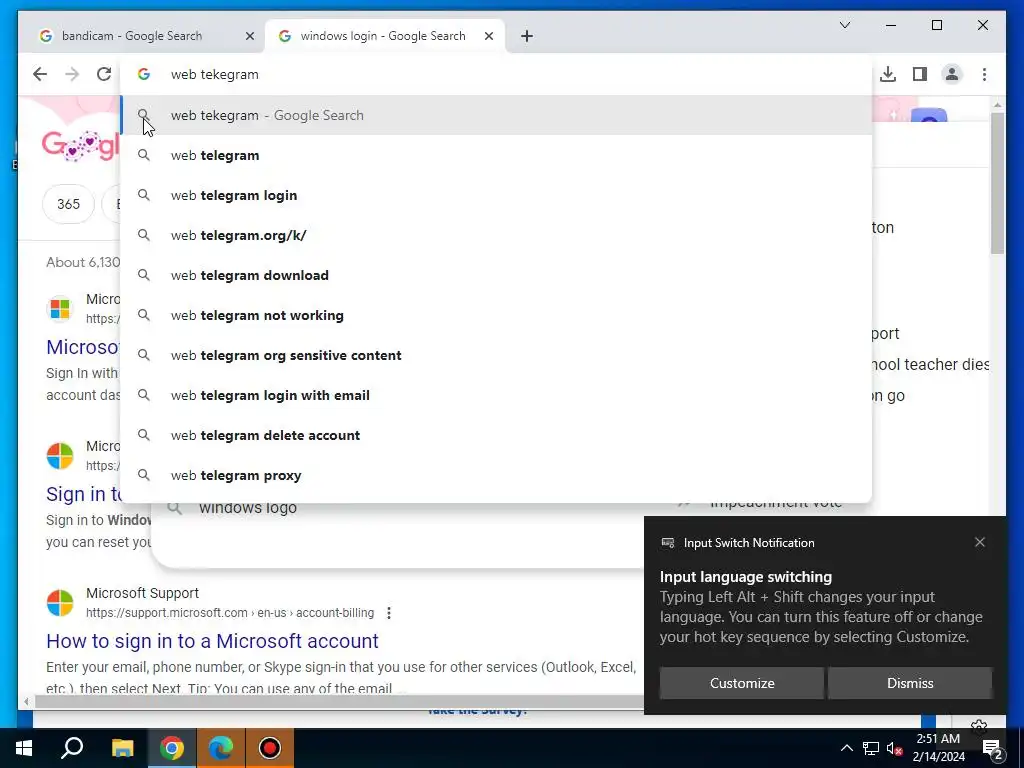Click the https://support.microsoft.com result URL

(230, 613)
